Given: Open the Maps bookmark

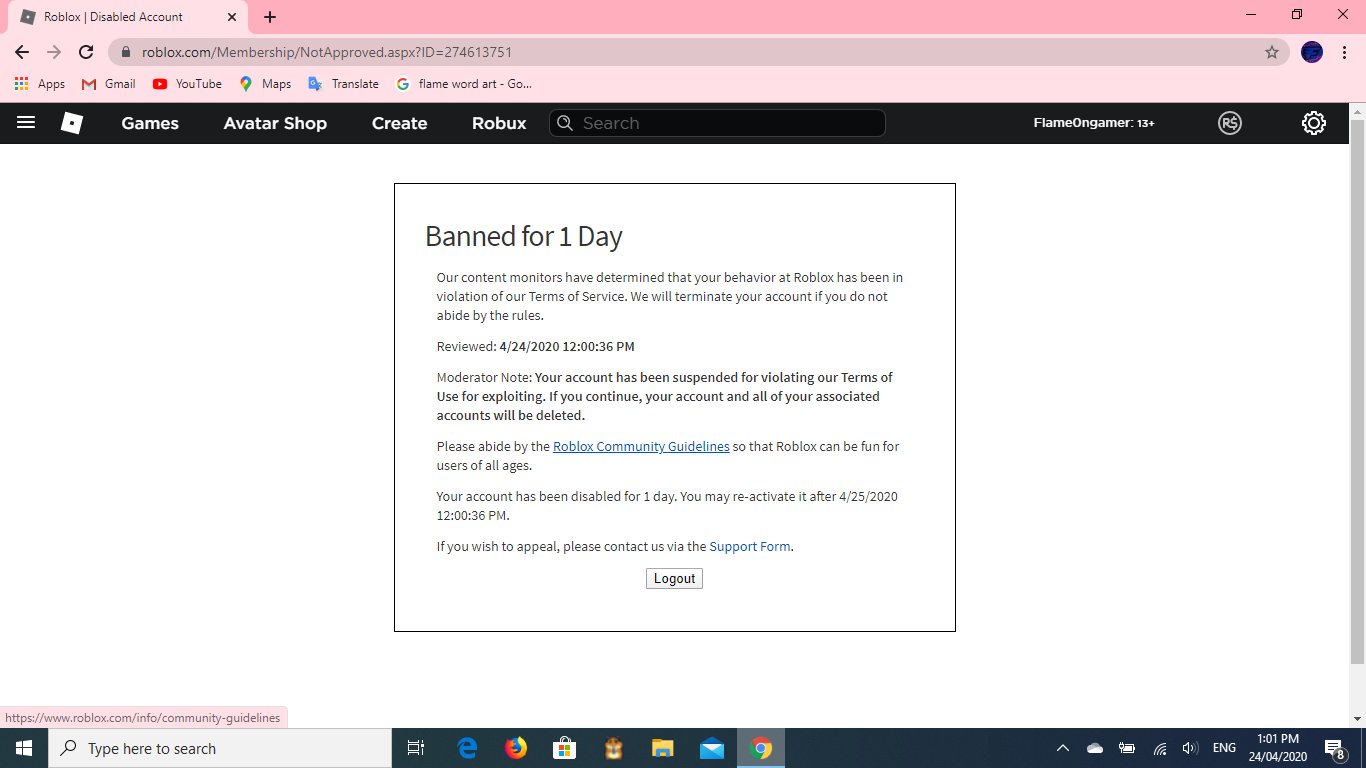Looking at the screenshot, I should (x=265, y=84).
